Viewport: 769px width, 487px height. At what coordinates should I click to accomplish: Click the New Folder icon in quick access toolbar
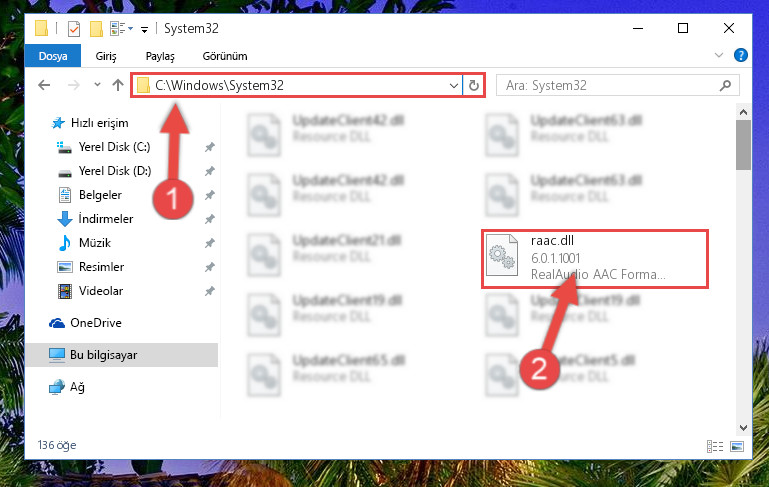point(96,29)
